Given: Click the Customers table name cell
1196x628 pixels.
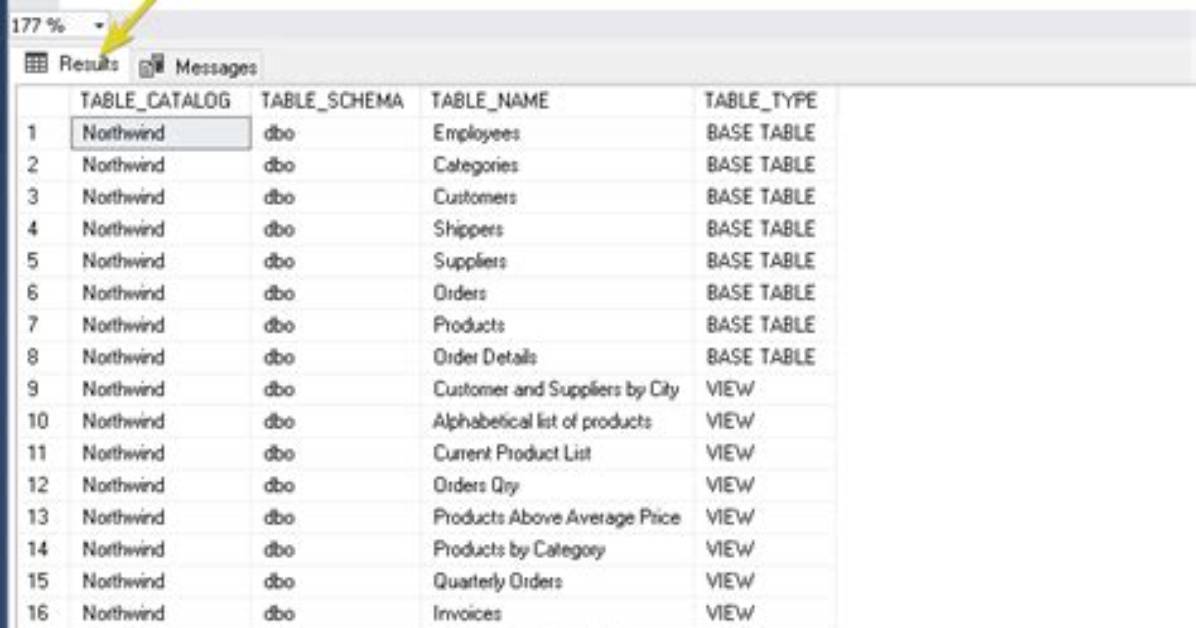Looking at the screenshot, I should pos(557,197).
